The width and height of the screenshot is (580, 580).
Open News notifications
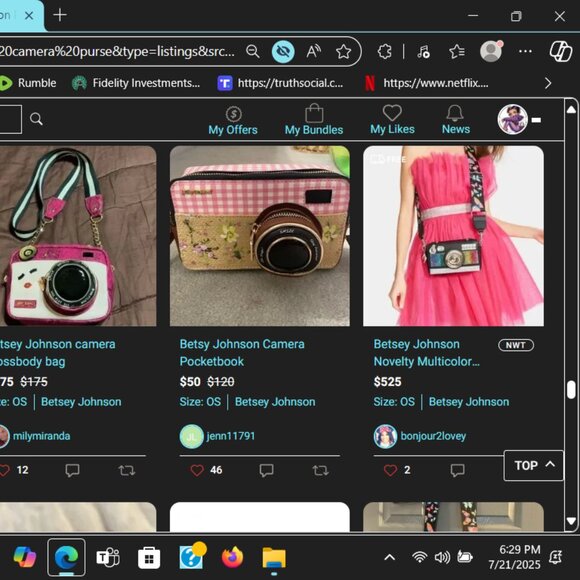coord(456,119)
